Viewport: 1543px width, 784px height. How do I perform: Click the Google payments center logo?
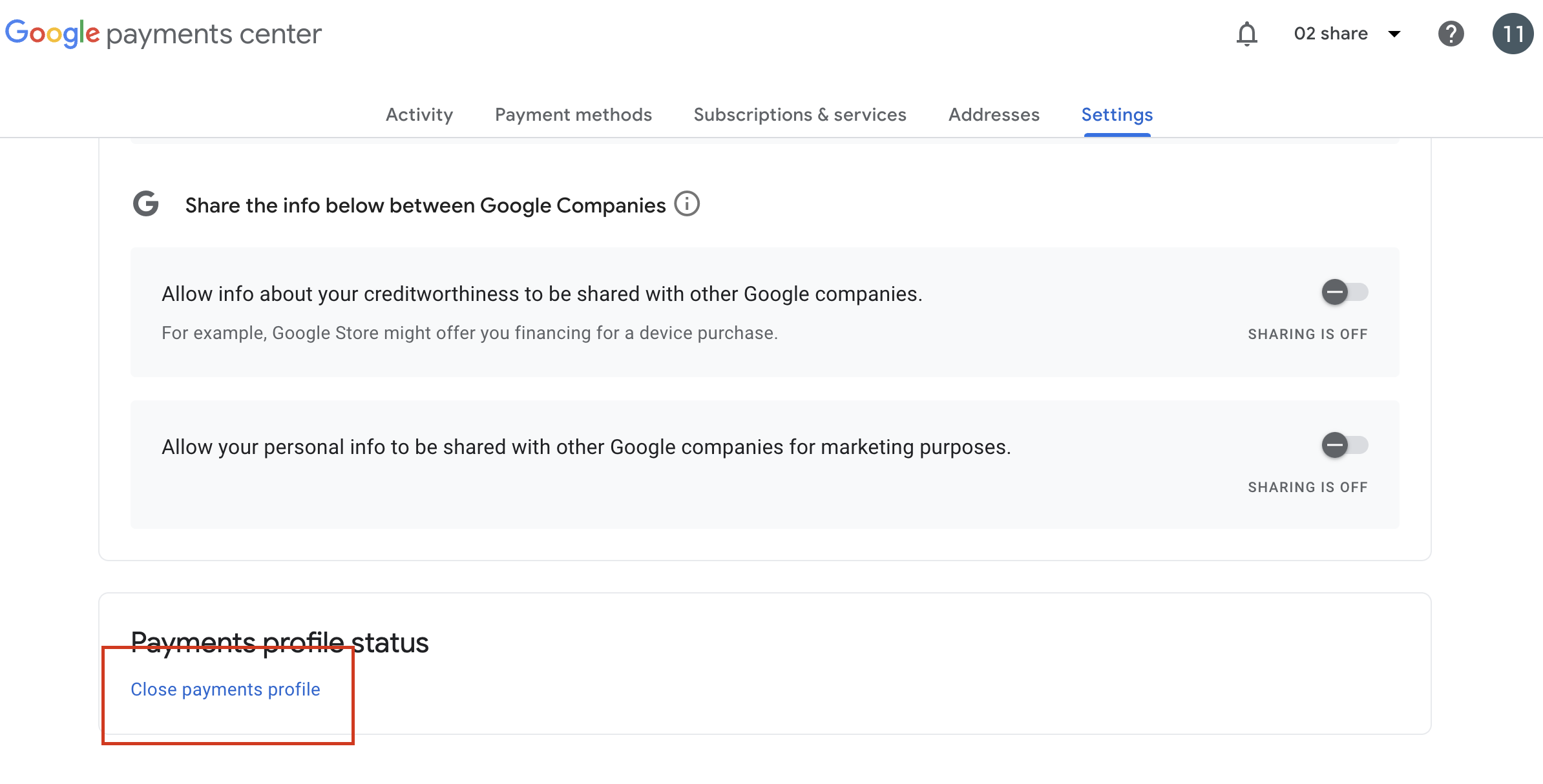tap(163, 34)
